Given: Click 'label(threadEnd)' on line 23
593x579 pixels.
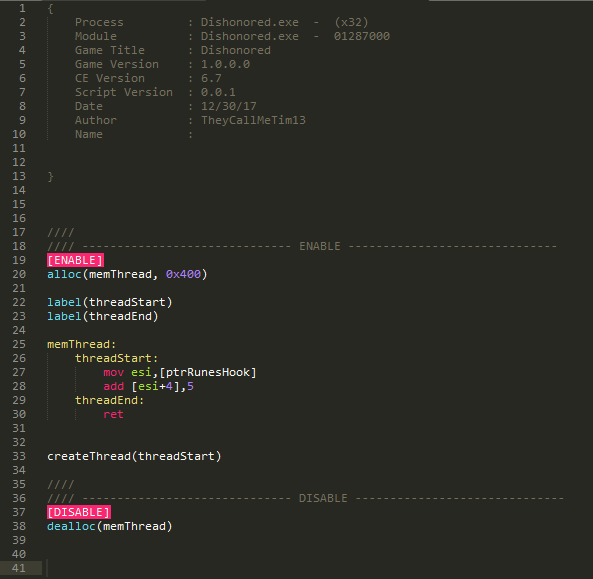Looking at the screenshot, I should coord(102,316).
